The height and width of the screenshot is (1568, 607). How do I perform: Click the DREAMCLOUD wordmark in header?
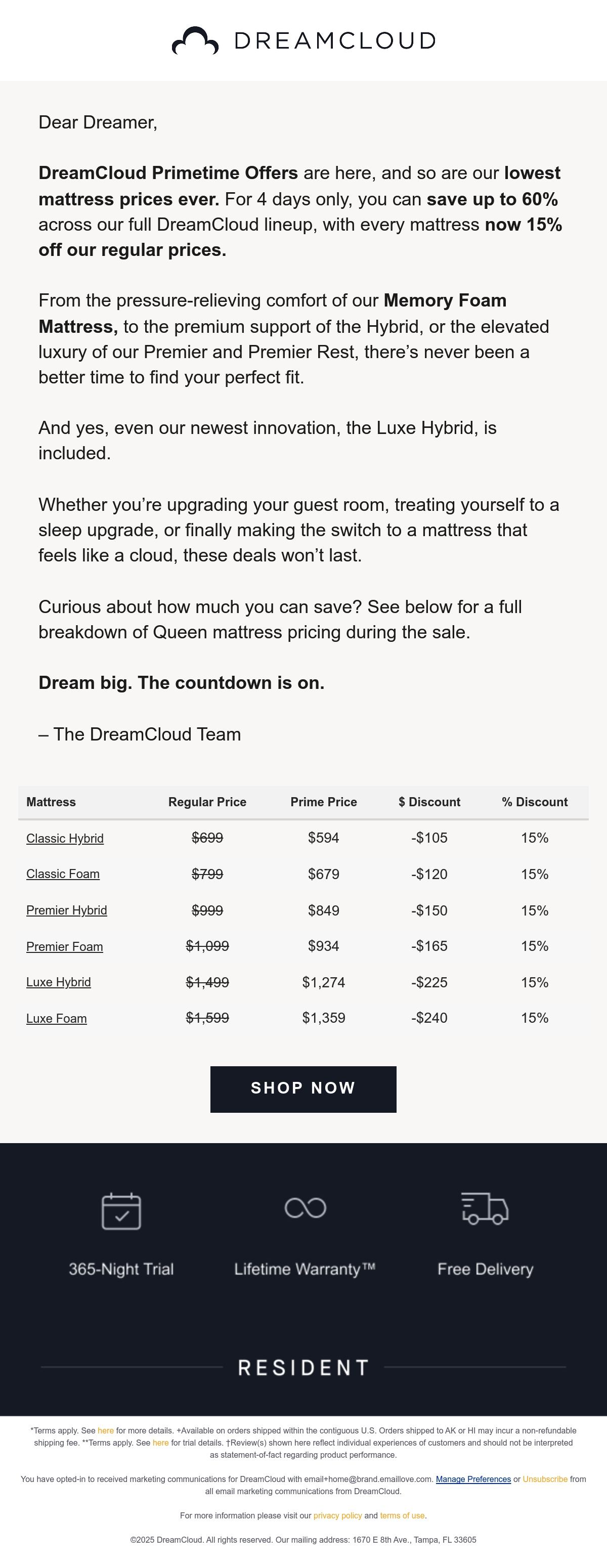335,41
